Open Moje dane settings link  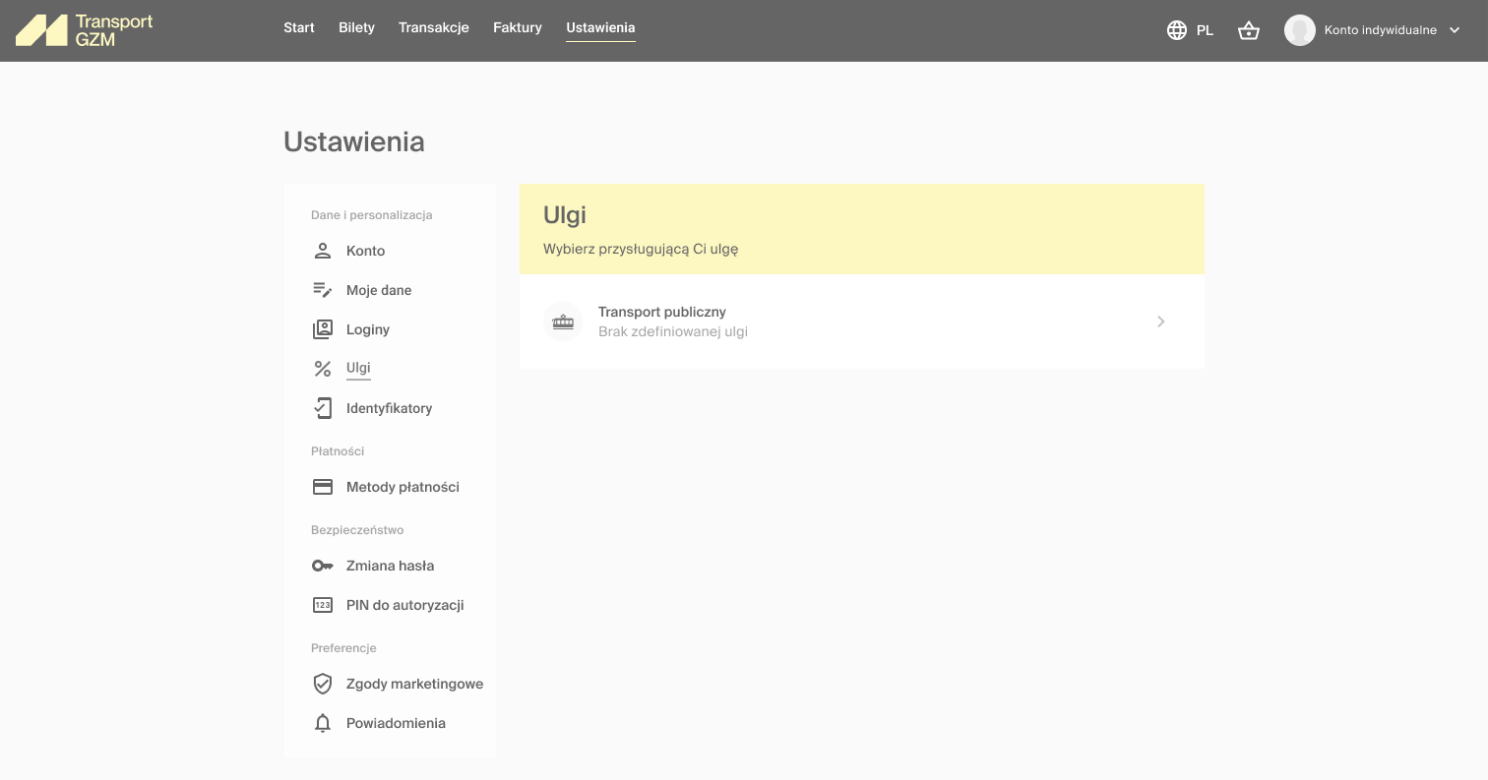point(379,290)
